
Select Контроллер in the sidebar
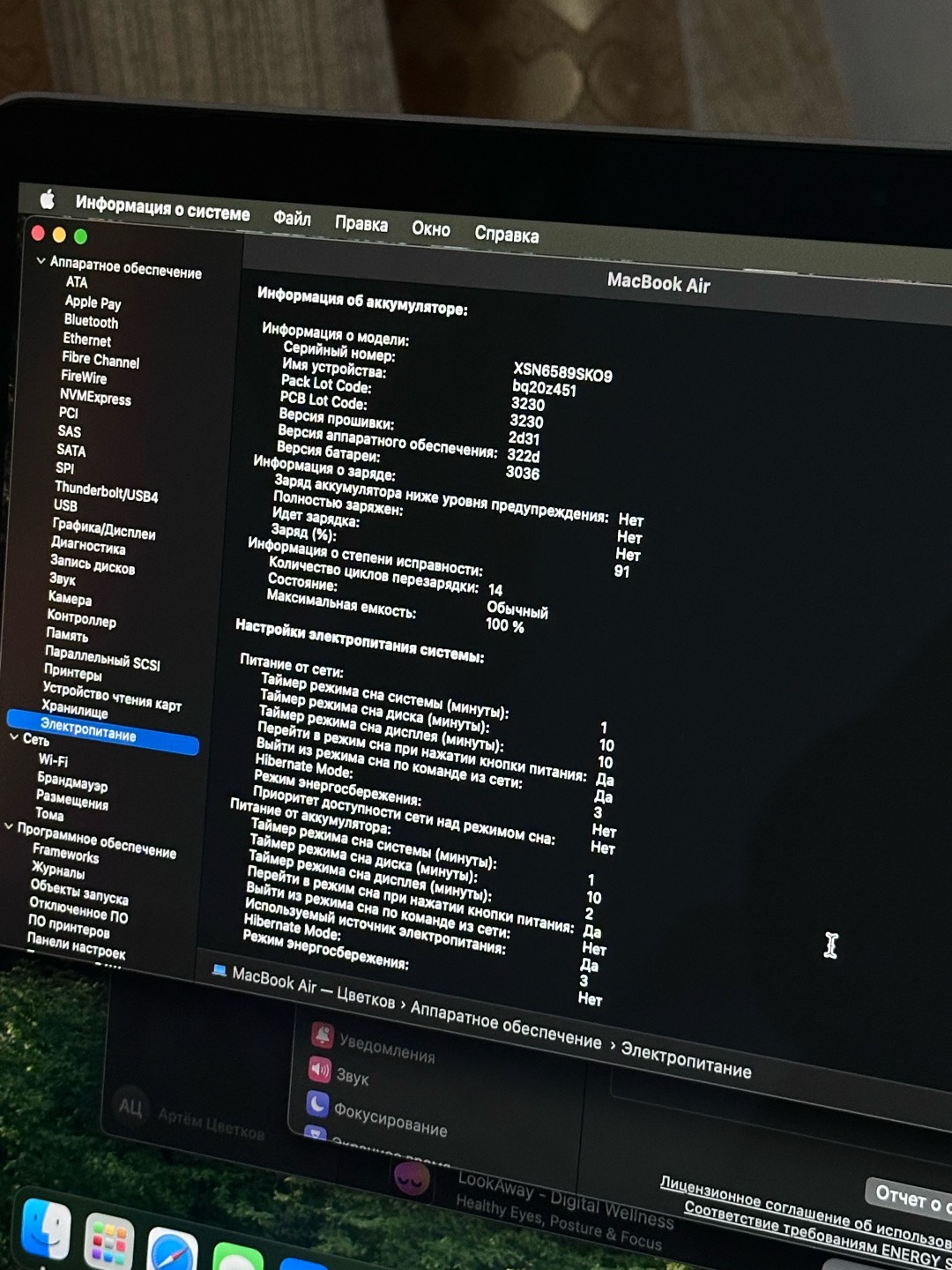tap(81, 618)
